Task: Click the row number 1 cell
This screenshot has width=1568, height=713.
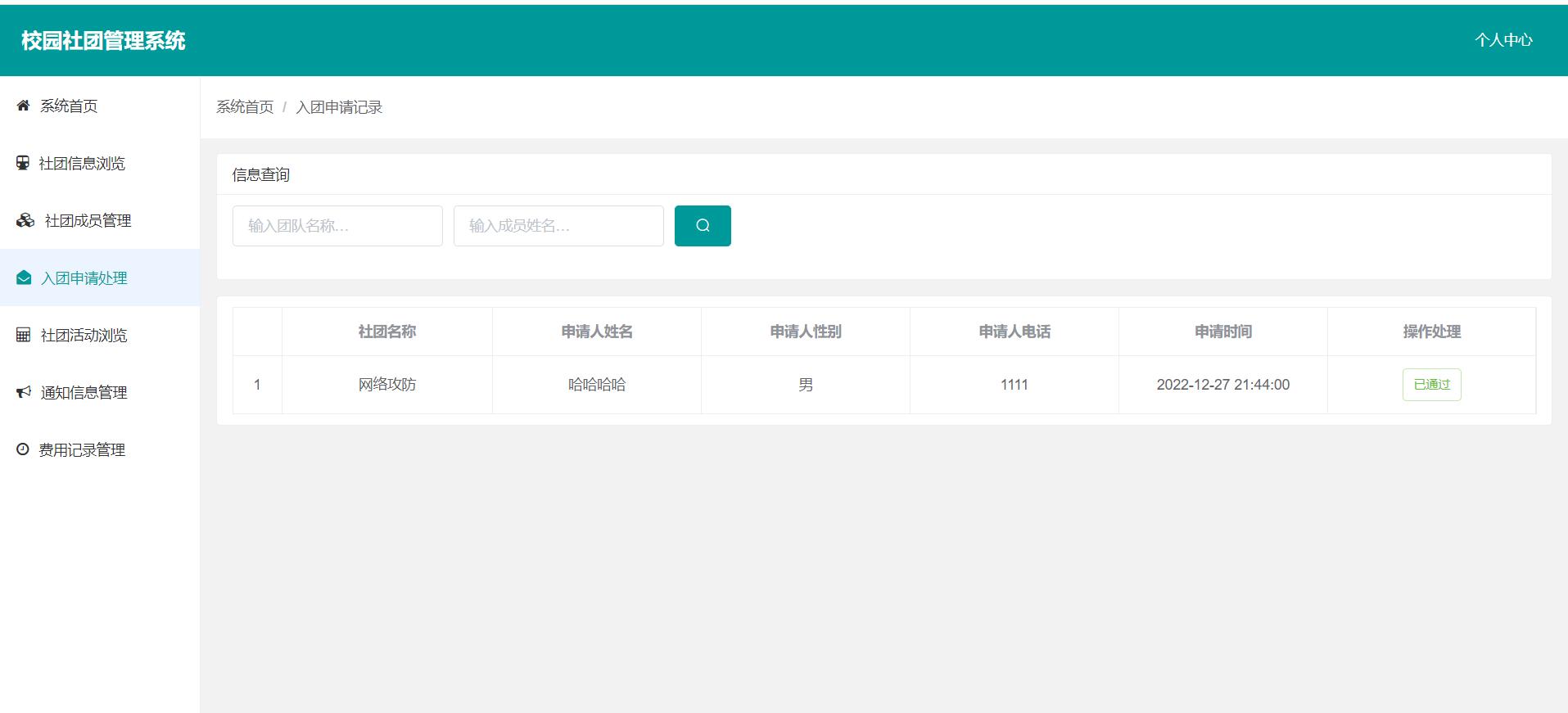Action: click(257, 385)
